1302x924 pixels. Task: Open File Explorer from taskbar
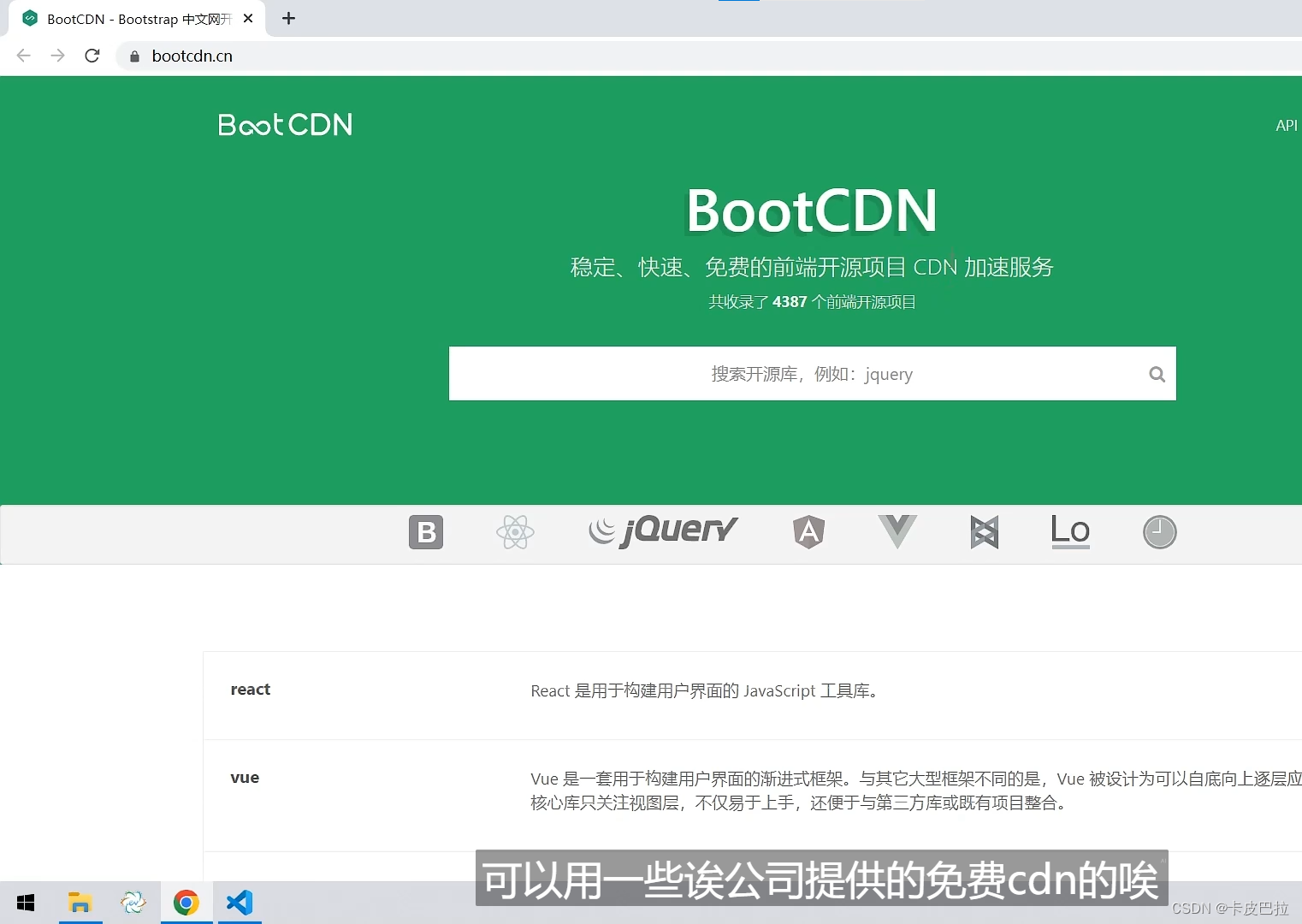[80, 903]
